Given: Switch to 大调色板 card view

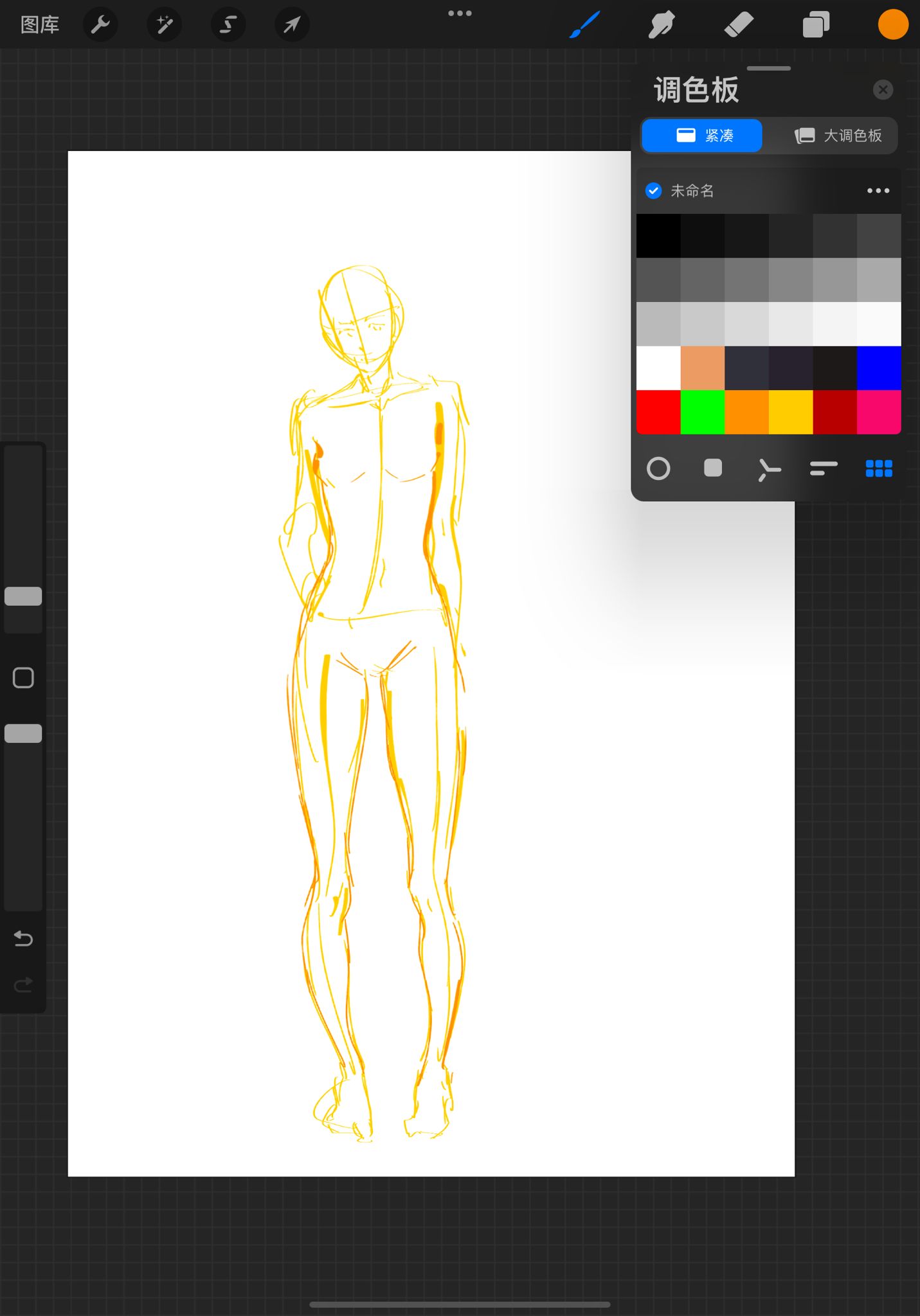Looking at the screenshot, I should point(838,136).
